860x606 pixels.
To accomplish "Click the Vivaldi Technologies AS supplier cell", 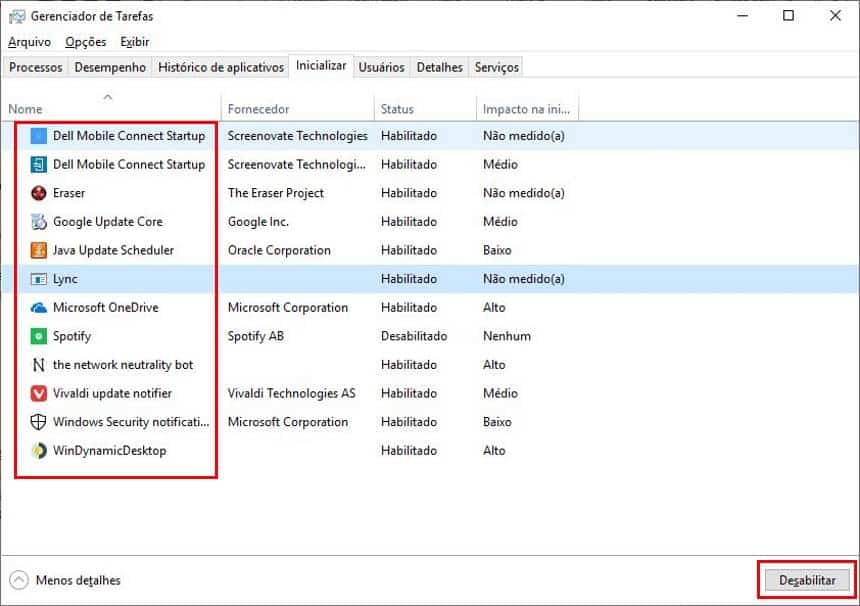I will (292, 393).
